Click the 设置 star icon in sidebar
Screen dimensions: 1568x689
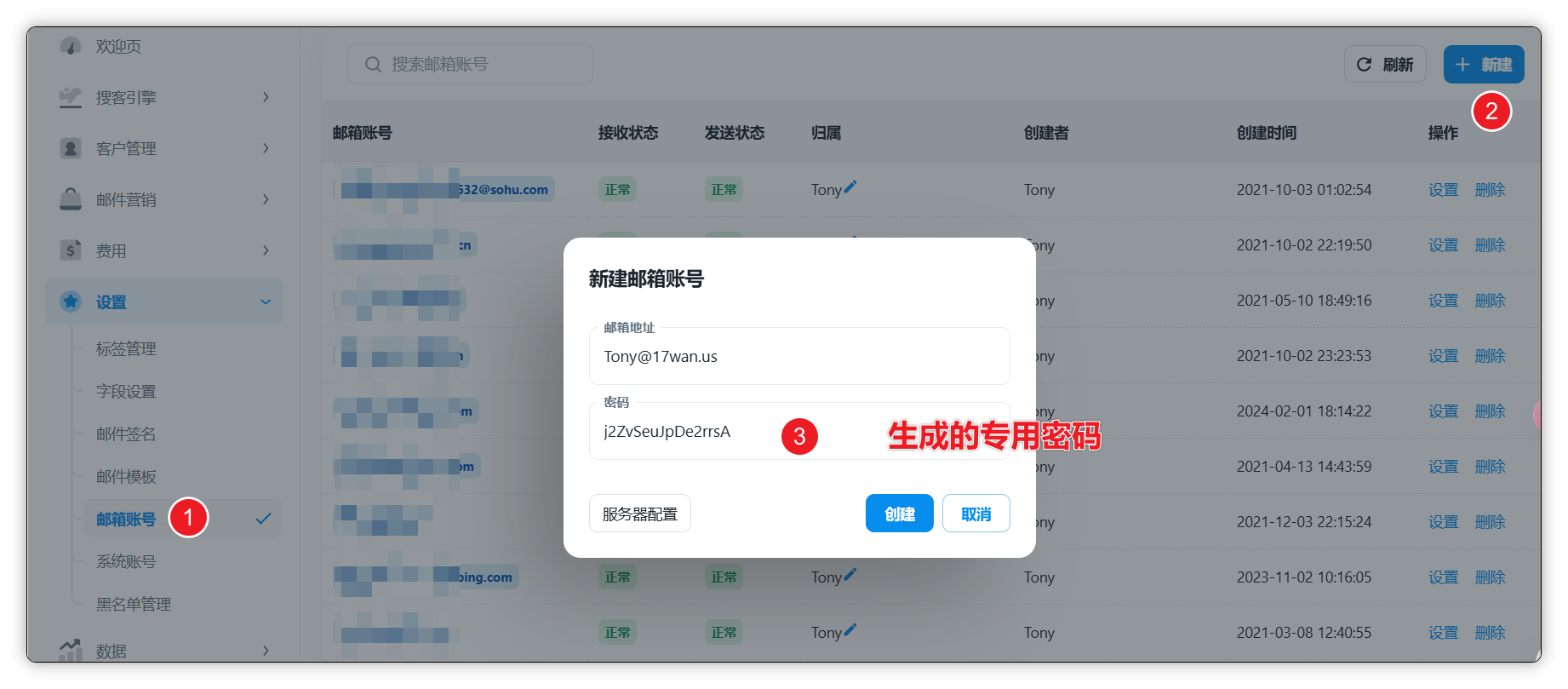71,301
